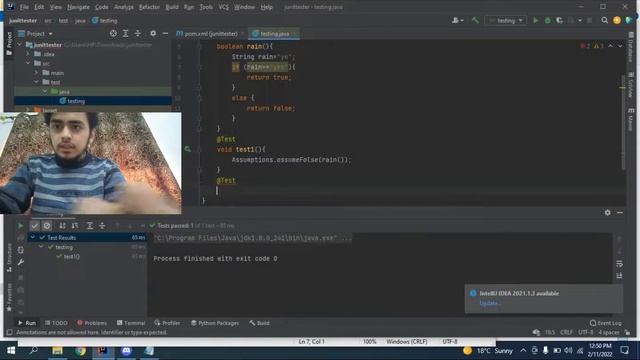Toggle show ignored tests button
Screen dimensions: 640x360
click(x=47, y=226)
